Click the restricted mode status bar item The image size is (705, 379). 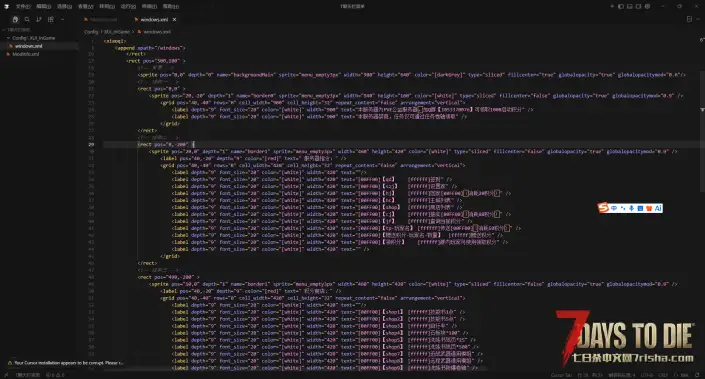pos(27,375)
